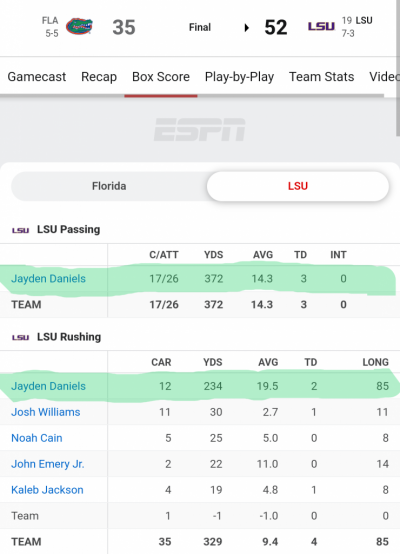Open the Gamecast tab
Viewport: 400px width, 554px height.
tap(37, 77)
